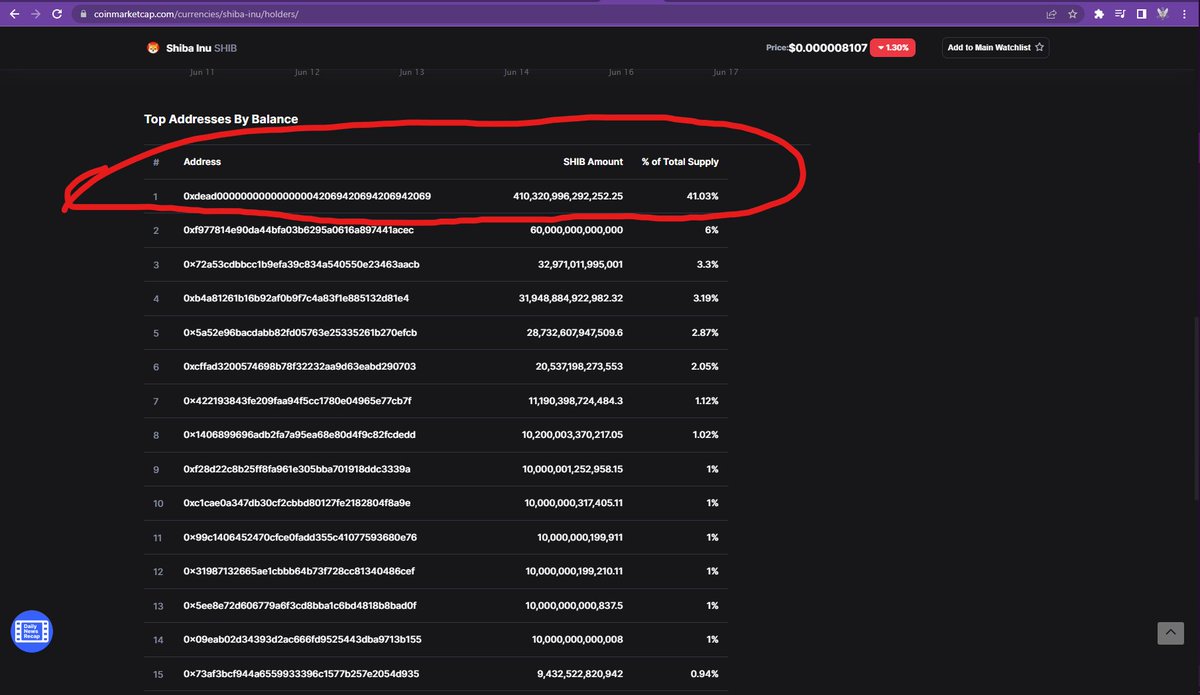The width and height of the screenshot is (1200, 695).
Task: Click the amount 60,000,000,000,000
Action: point(577,230)
